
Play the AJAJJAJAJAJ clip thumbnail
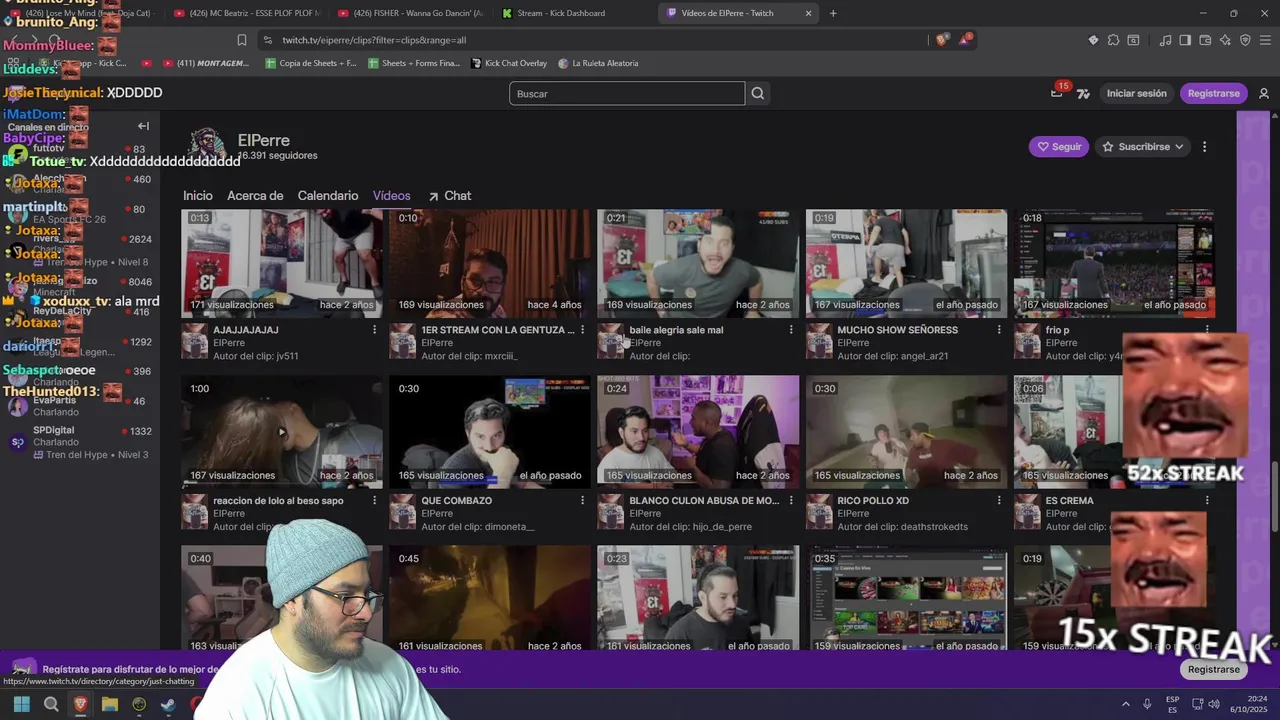pyautogui.click(x=281, y=263)
